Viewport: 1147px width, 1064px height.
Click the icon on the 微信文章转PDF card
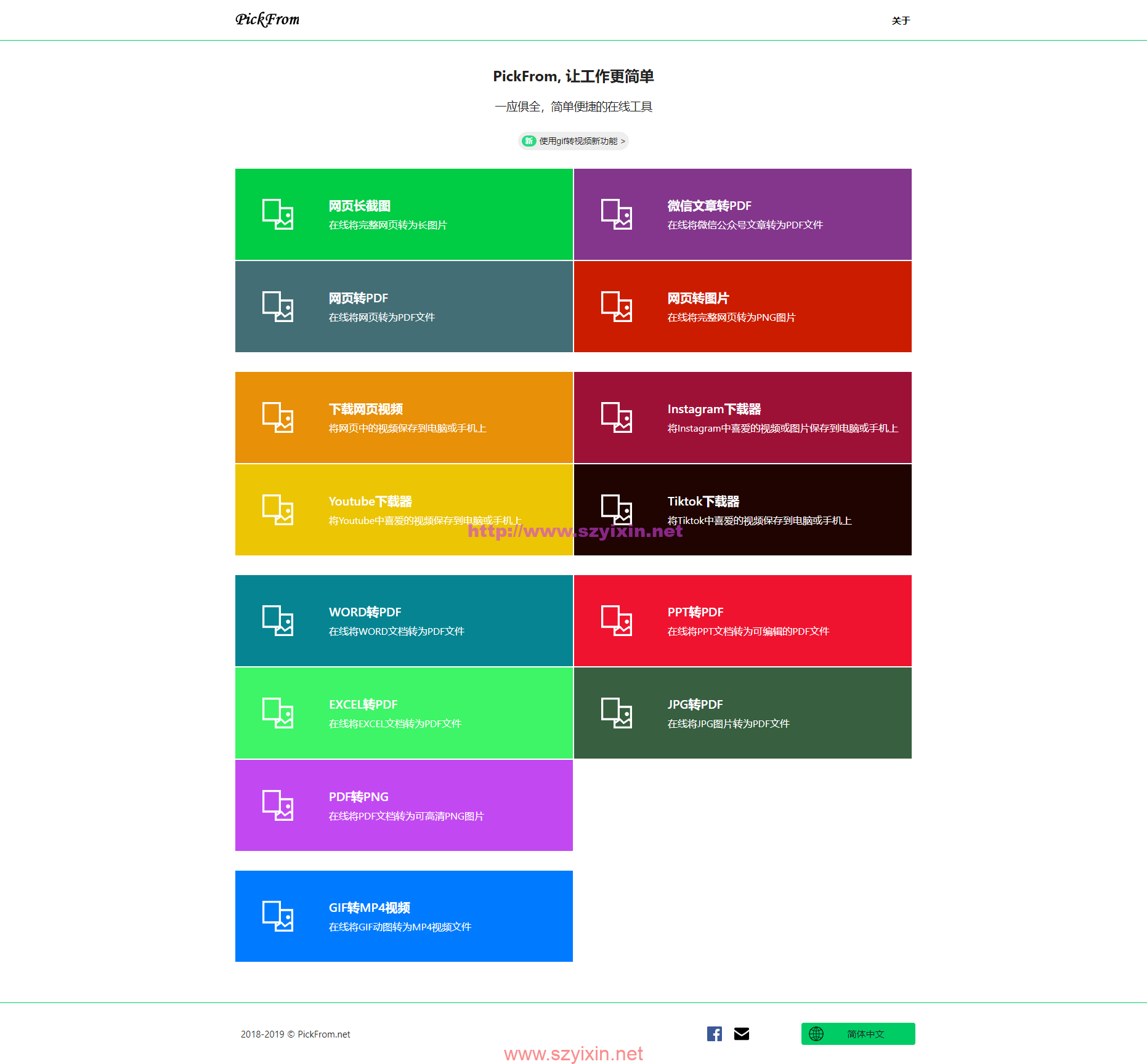click(617, 214)
